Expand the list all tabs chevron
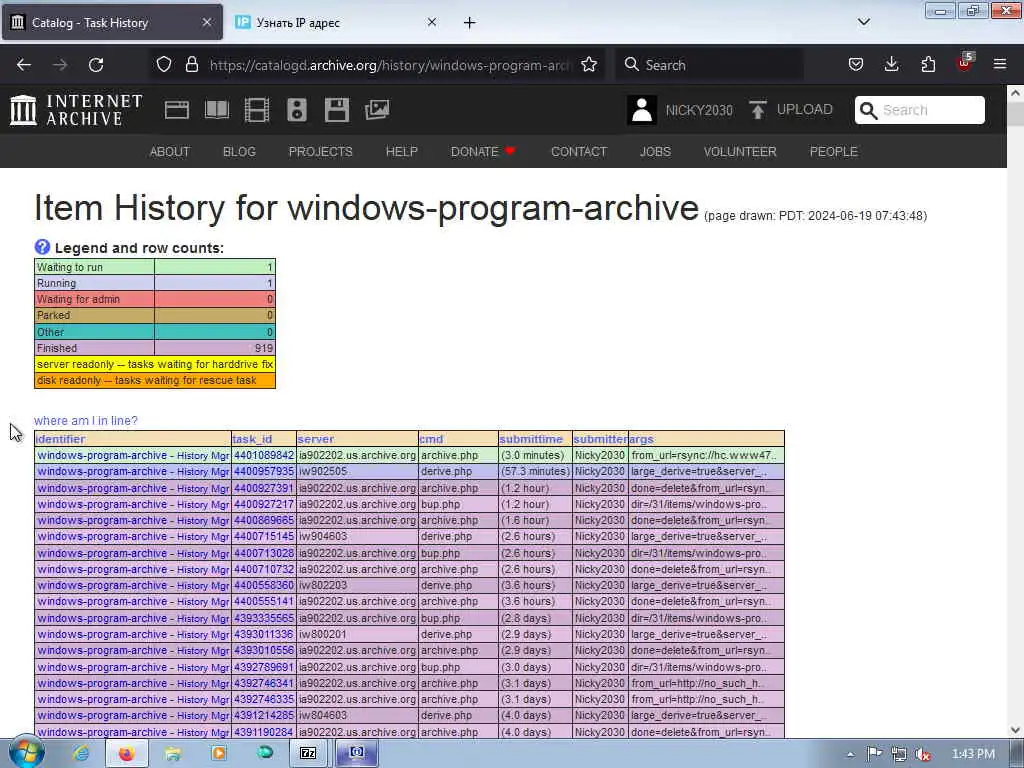The width and height of the screenshot is (1024, 768). coord(863,22)
